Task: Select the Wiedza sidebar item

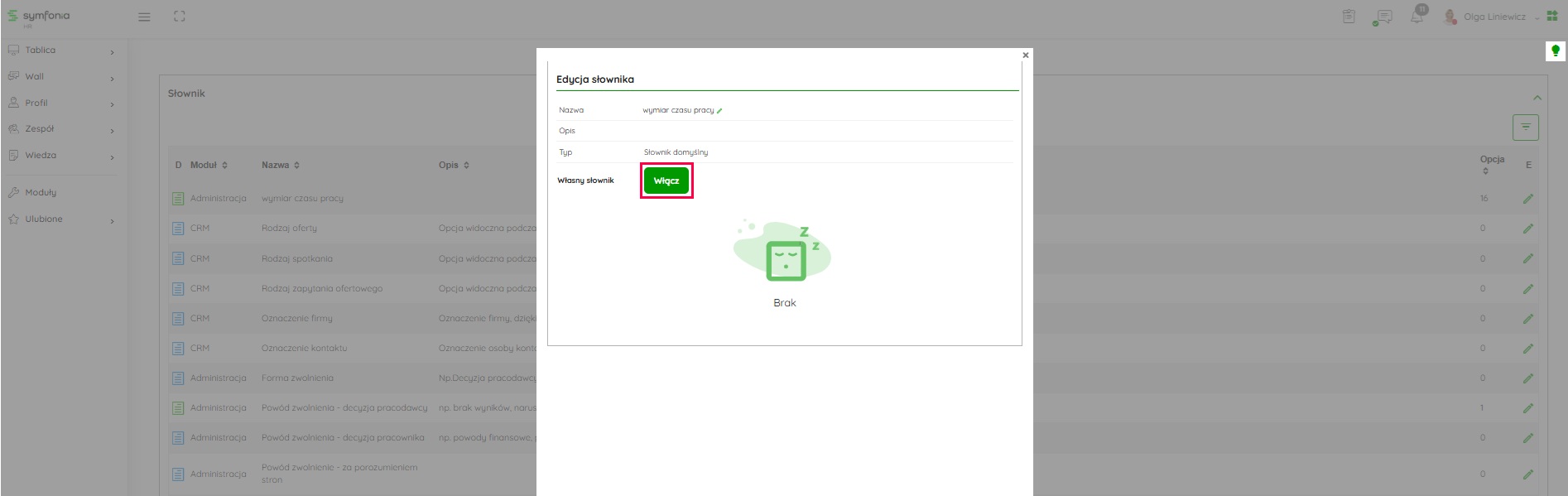Action: 41,156
